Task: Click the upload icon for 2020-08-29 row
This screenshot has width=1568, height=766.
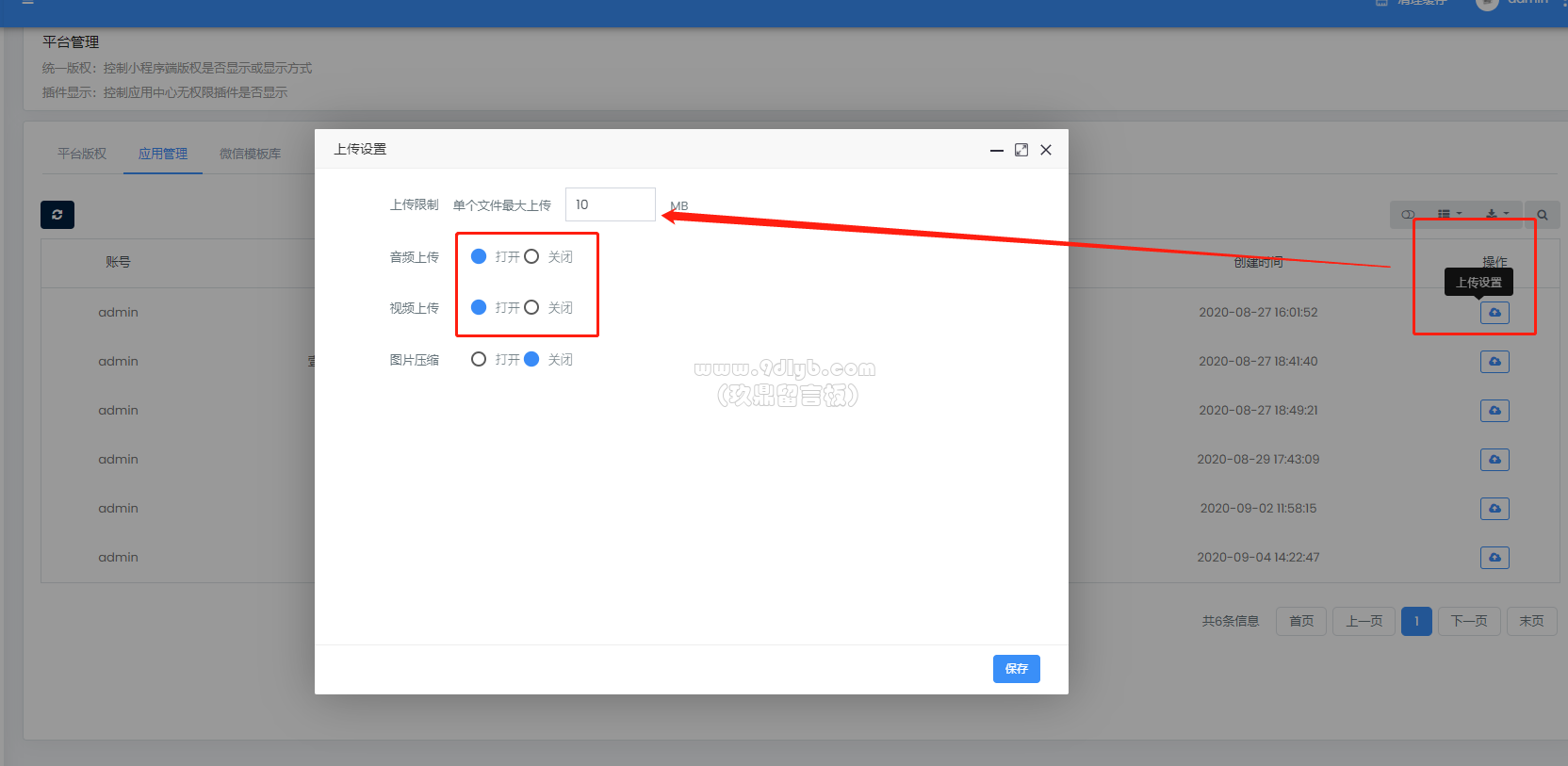Action: (x=1494, y=460)
